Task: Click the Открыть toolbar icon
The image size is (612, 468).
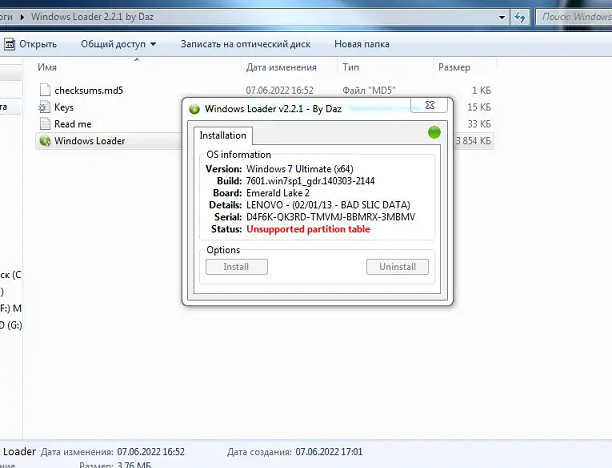Action: point(8,44)
